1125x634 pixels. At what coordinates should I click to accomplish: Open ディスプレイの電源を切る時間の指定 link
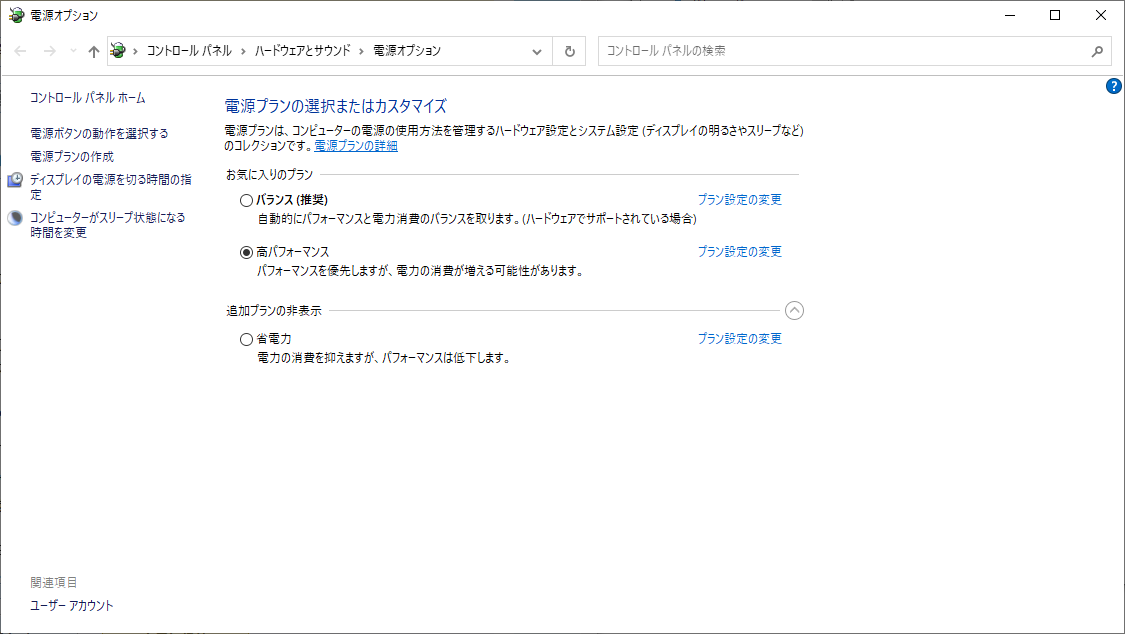click(110, 186)
